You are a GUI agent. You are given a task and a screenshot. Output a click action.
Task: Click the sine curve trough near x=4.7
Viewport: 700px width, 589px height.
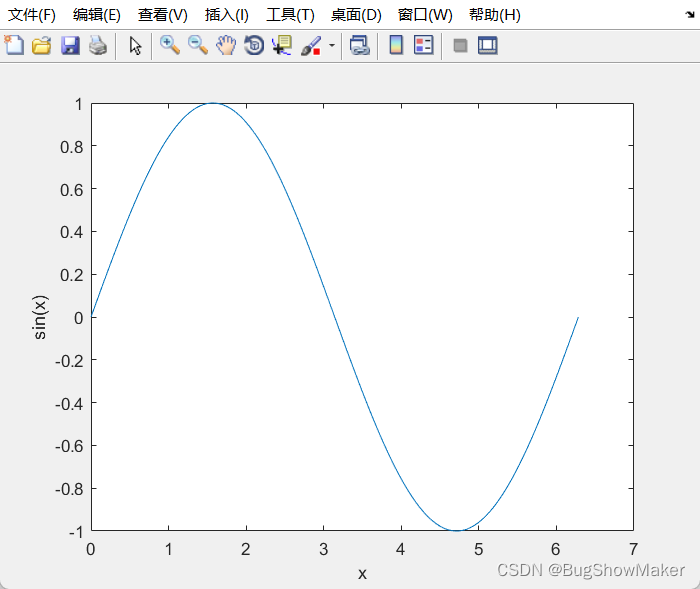(x=456, y=531)
